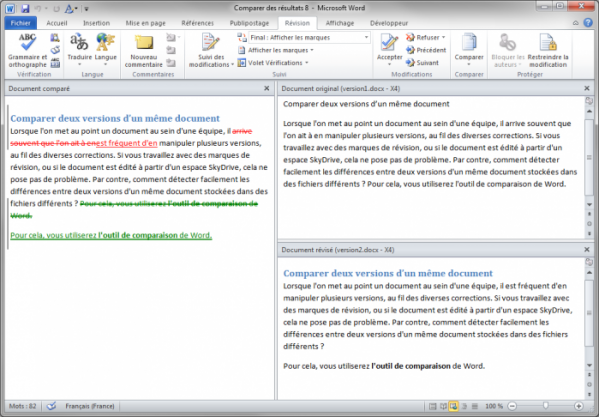Minimize the ribbon with the caret icon
599x417 pixels.
[576, 23]
